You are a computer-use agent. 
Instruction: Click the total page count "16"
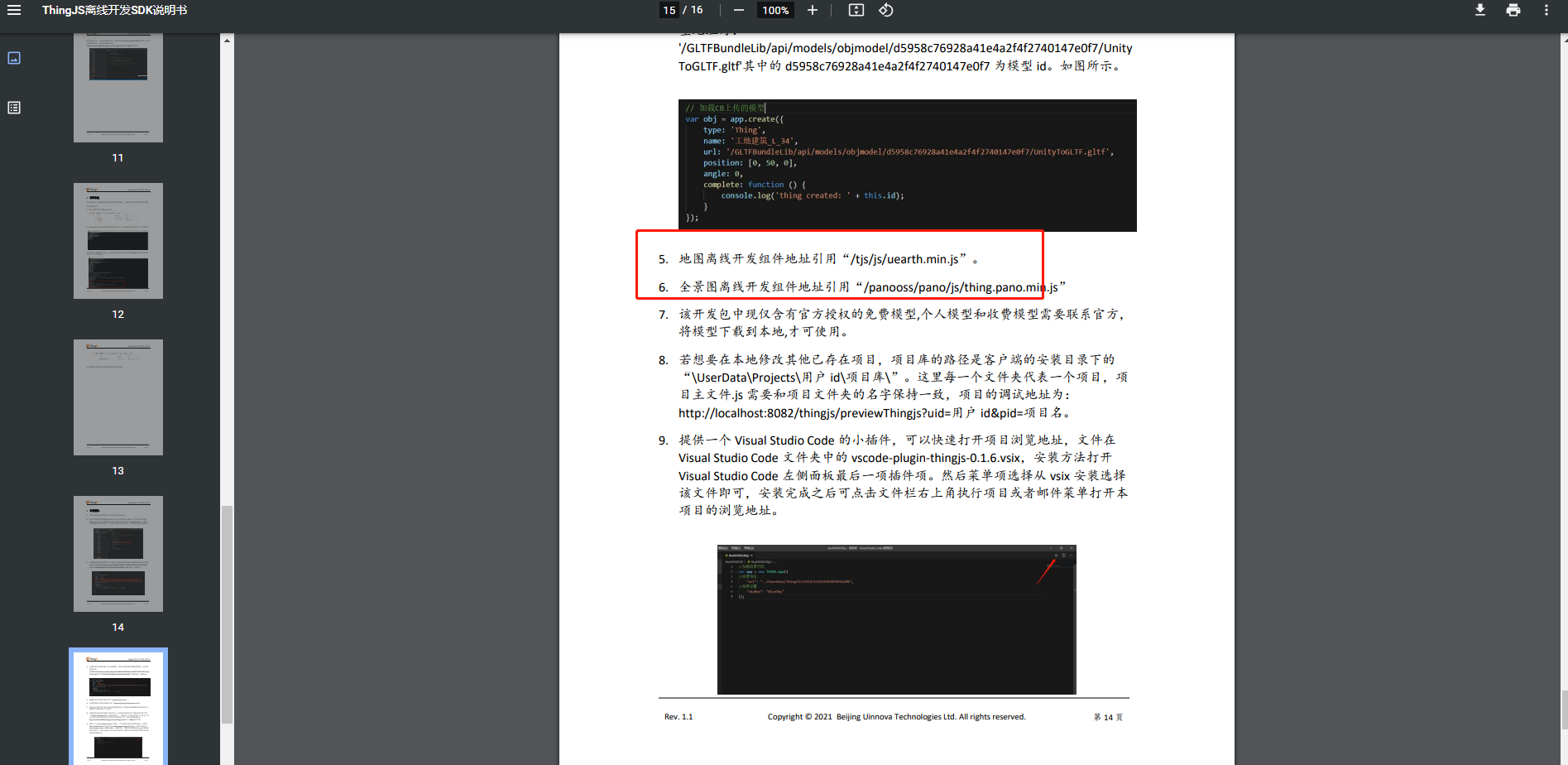[697, 10]
